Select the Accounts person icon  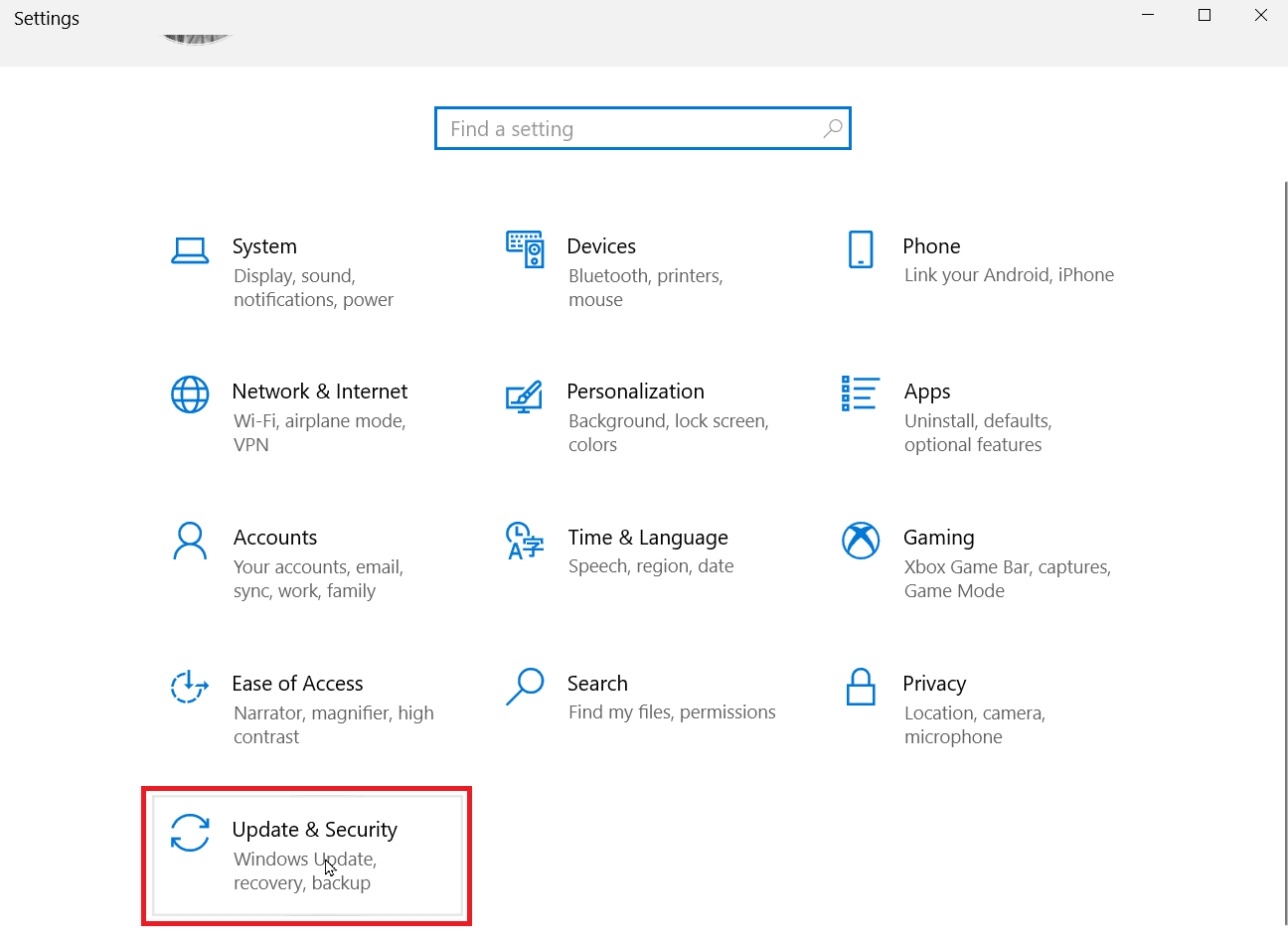(190, 541)
